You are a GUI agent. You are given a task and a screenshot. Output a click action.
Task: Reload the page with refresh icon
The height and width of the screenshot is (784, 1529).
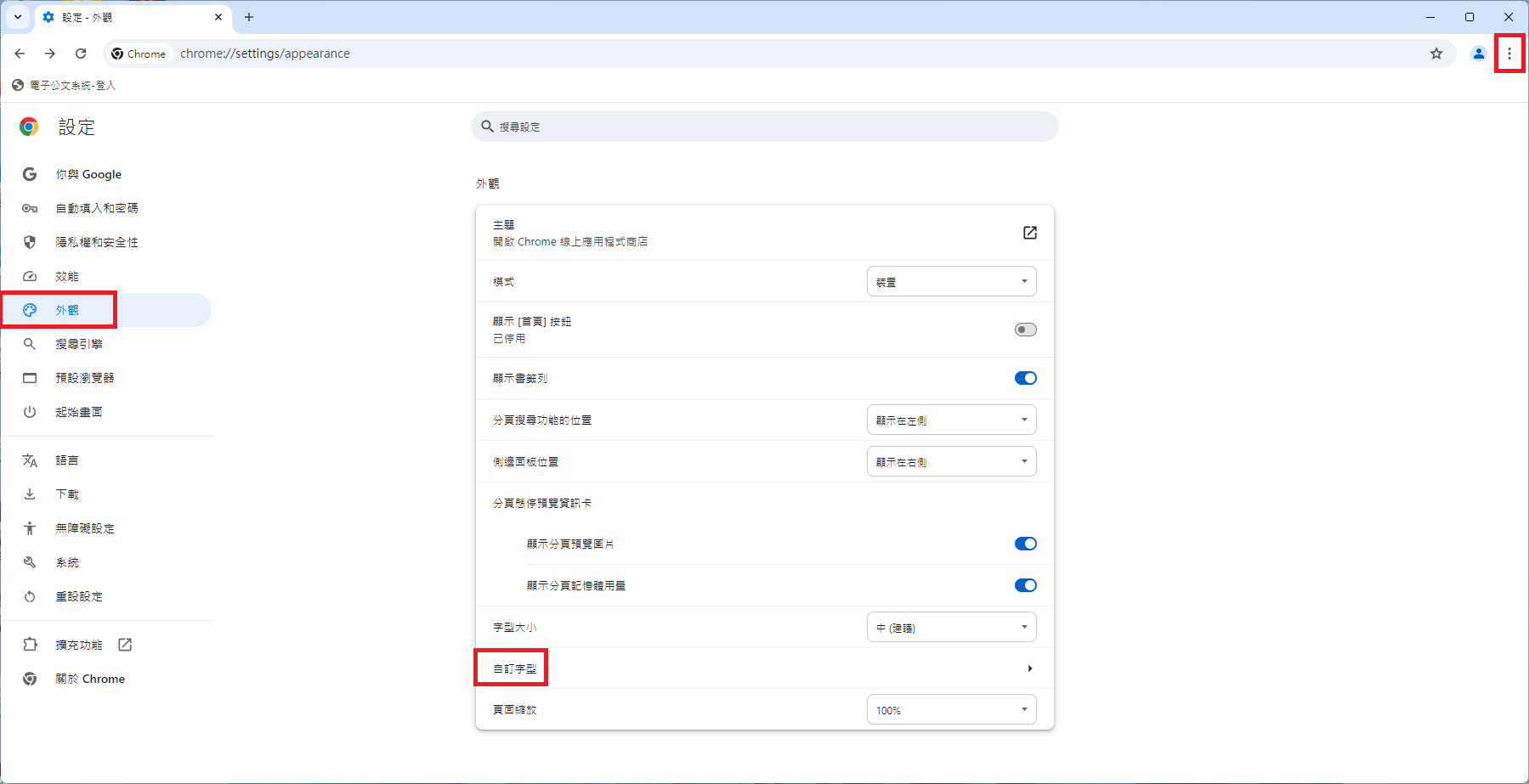[x=81, y=54]
